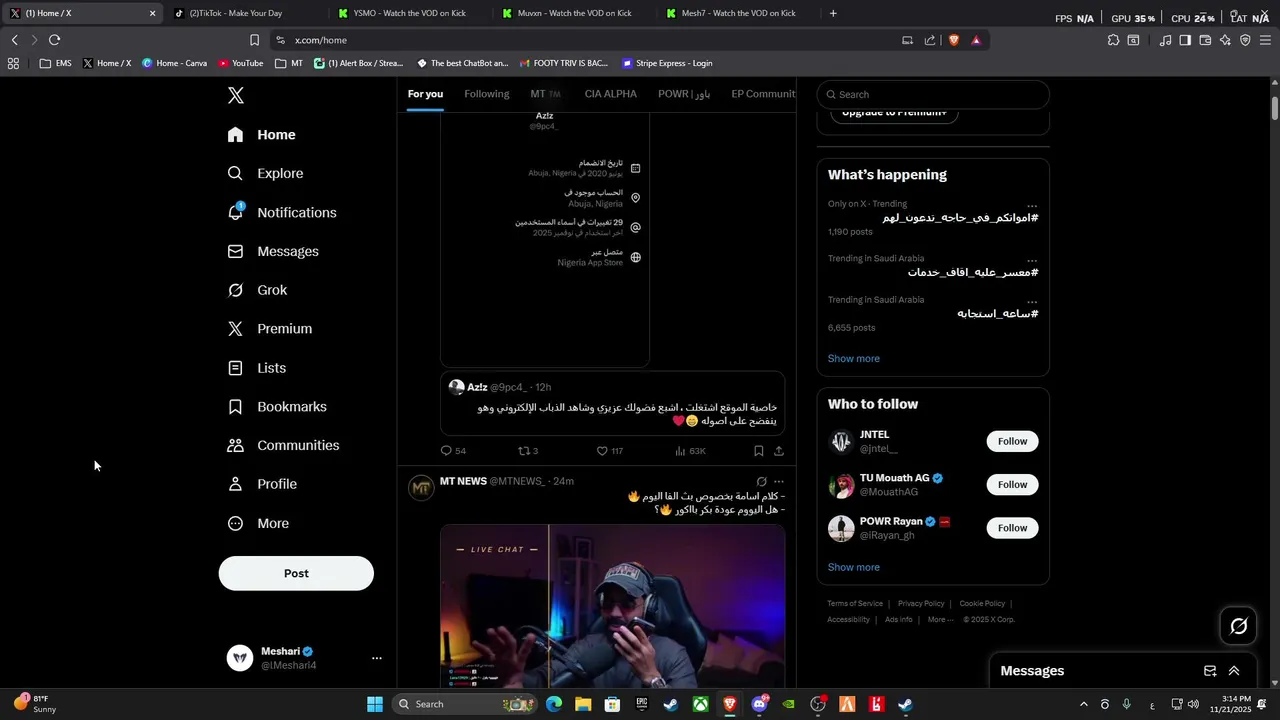The height and width of the screenshot is (720, 1280).
Task: Open the browser hamburger menu
Action: 1265,40
